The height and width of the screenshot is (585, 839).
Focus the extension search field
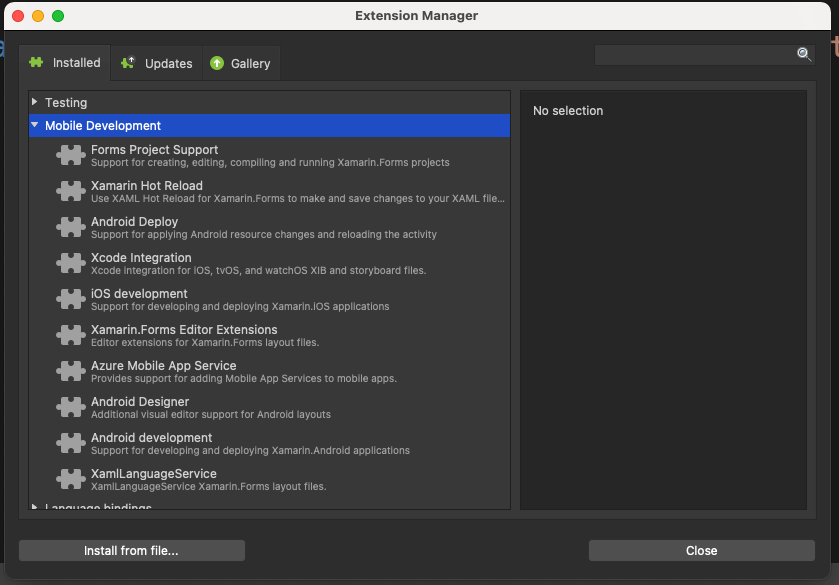click(x=704, y=55)
